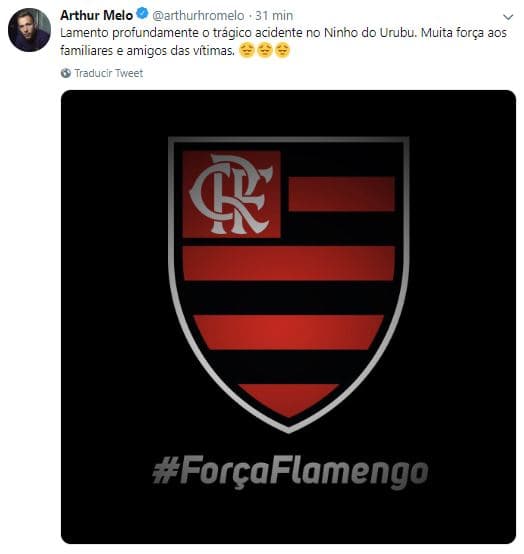Click the short red stripe beside monogram
Screen dimensions: 524x554
[341, 194]
